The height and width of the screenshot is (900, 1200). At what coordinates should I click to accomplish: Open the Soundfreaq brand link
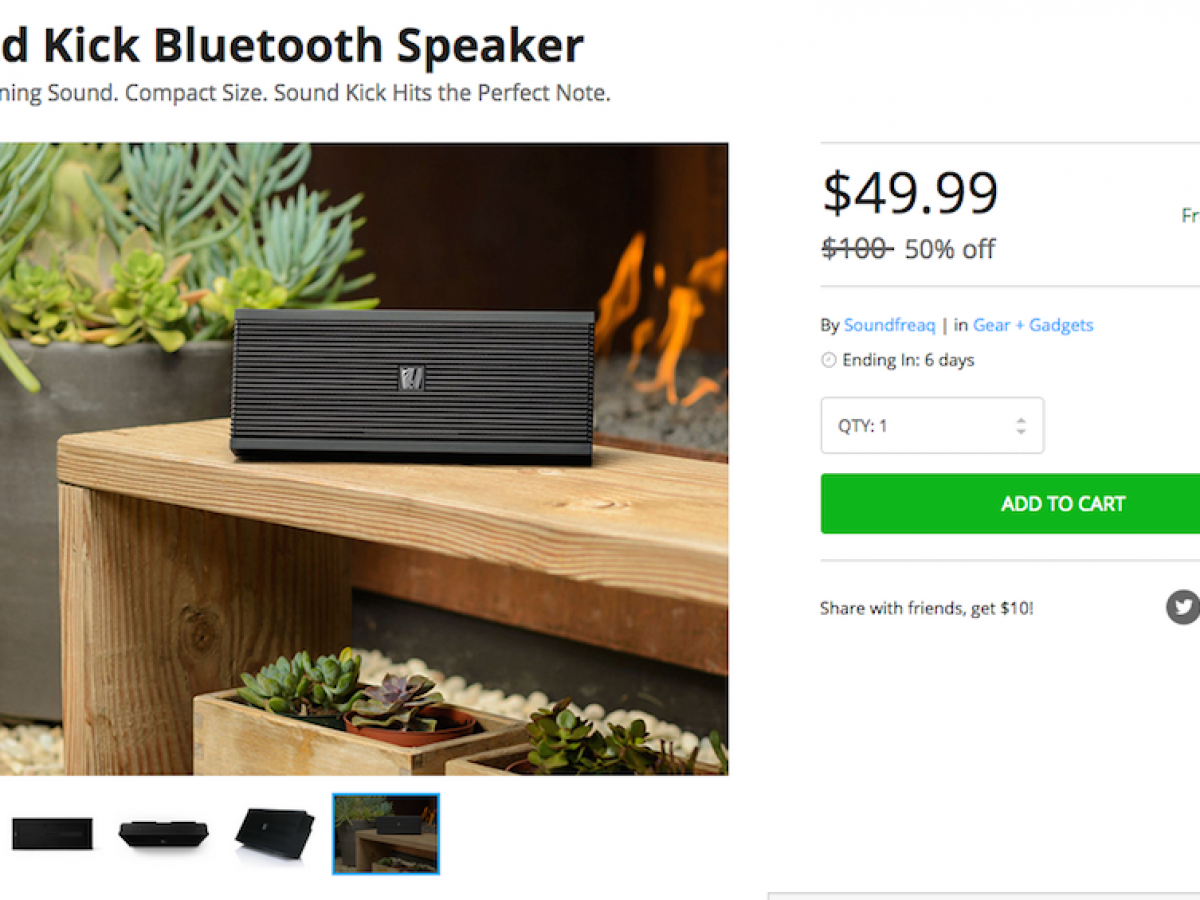pos(889,325)
